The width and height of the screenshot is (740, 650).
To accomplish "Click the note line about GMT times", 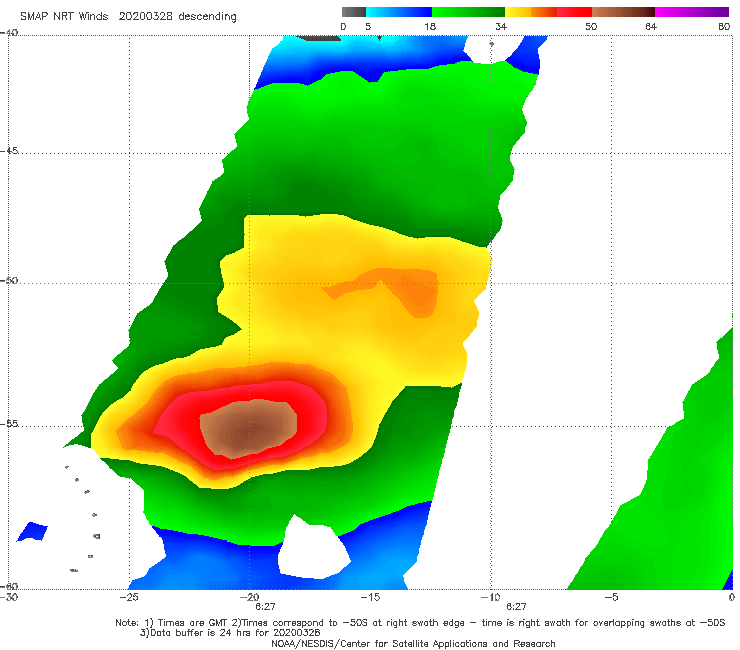I will (420, 623).
